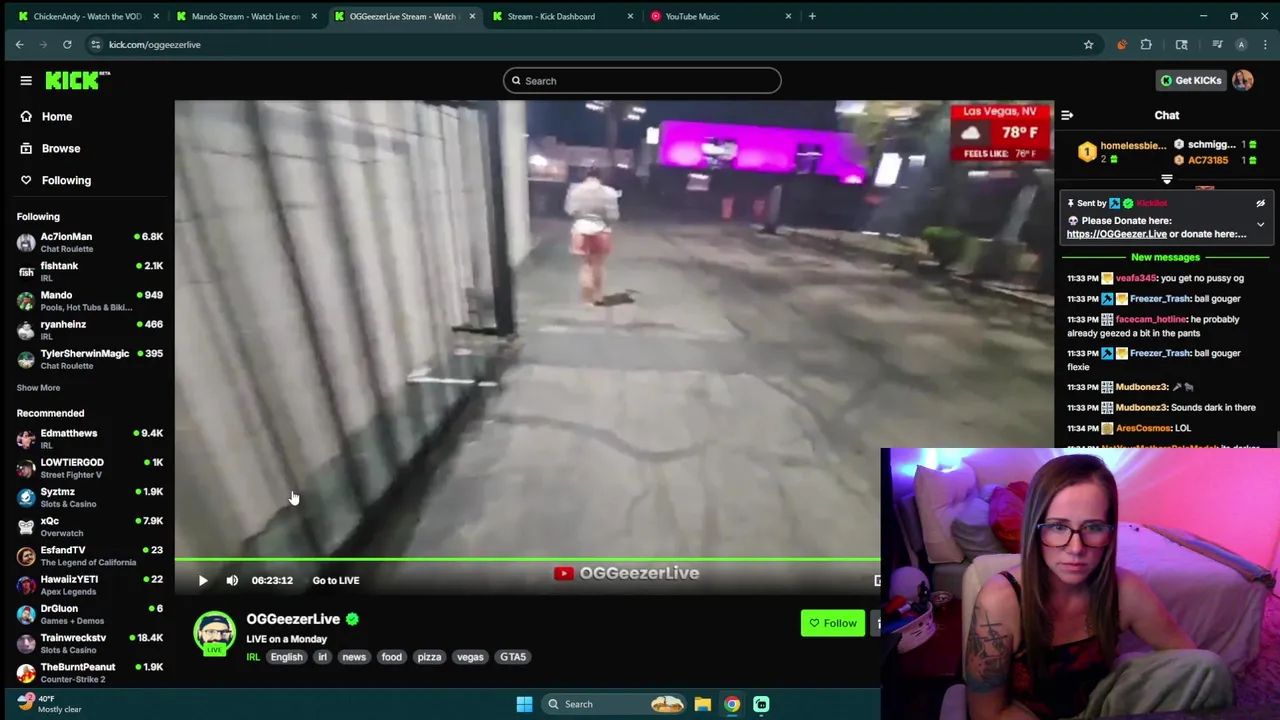Open Following in sidebar

click(66, 180)
